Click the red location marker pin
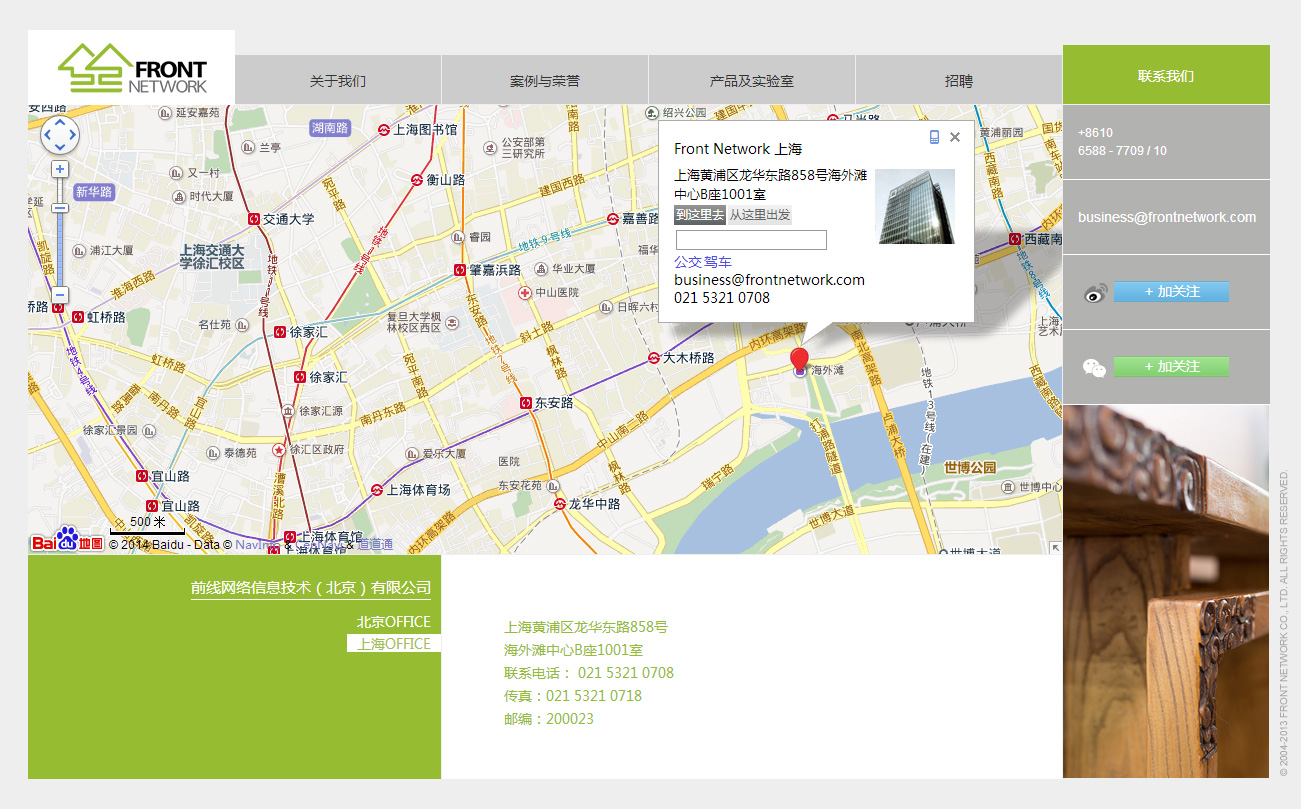The image size is (1301, 809). (799, 361)
